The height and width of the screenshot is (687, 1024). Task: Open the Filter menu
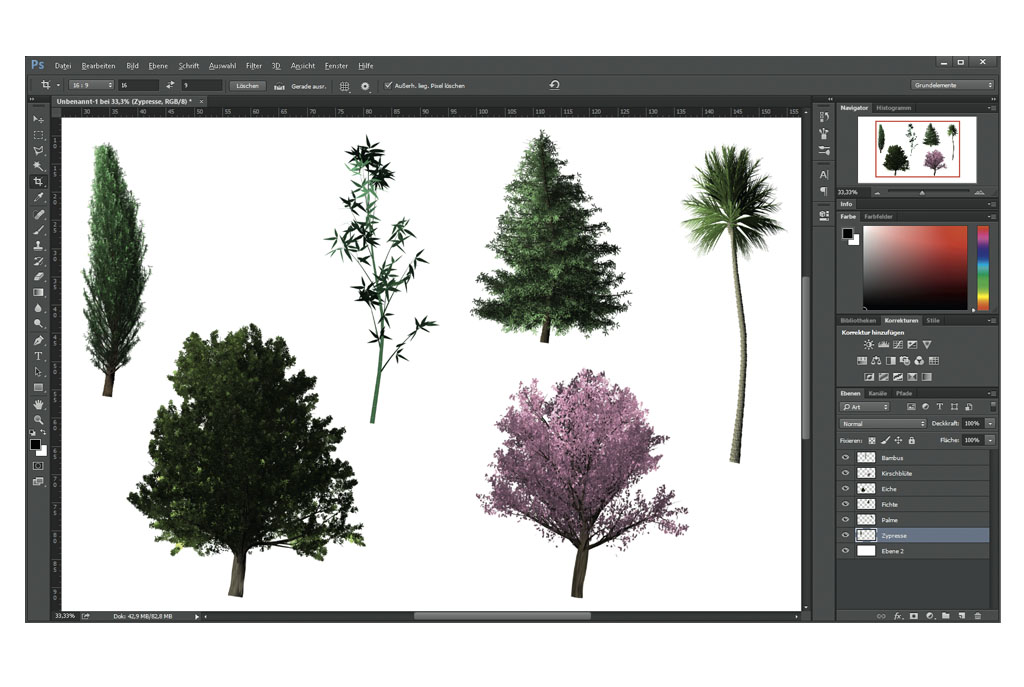point(254,65)
